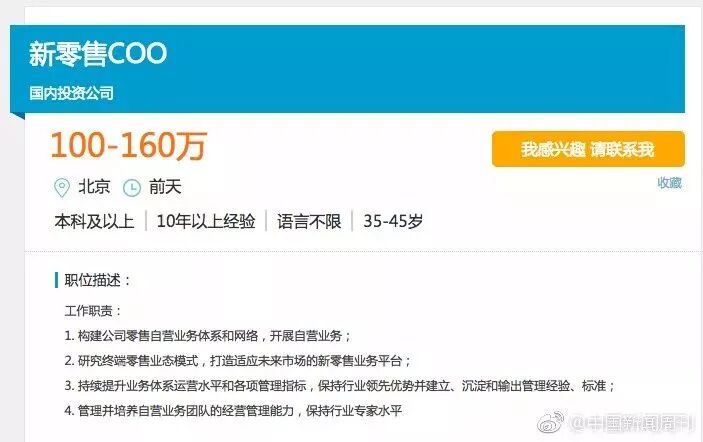Click the 北京 location text
Screen dimensions: 703x442
(94, 187)
